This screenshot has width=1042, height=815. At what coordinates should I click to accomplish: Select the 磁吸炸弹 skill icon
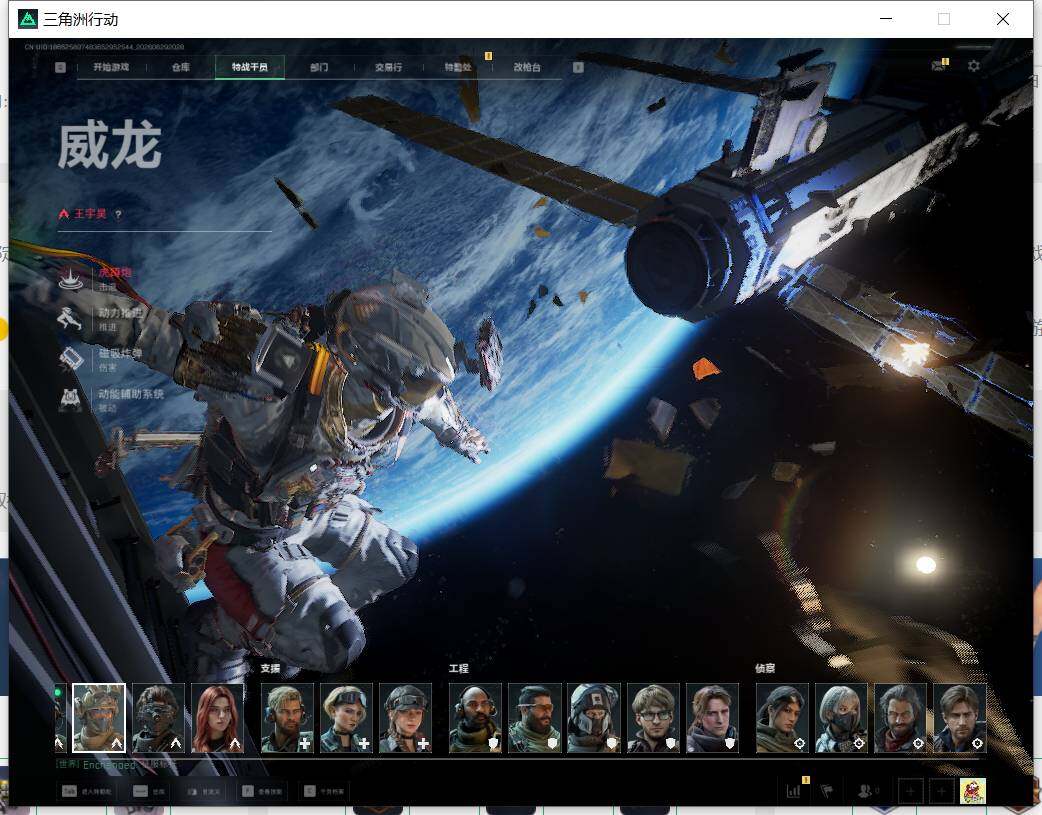point(71,359)
